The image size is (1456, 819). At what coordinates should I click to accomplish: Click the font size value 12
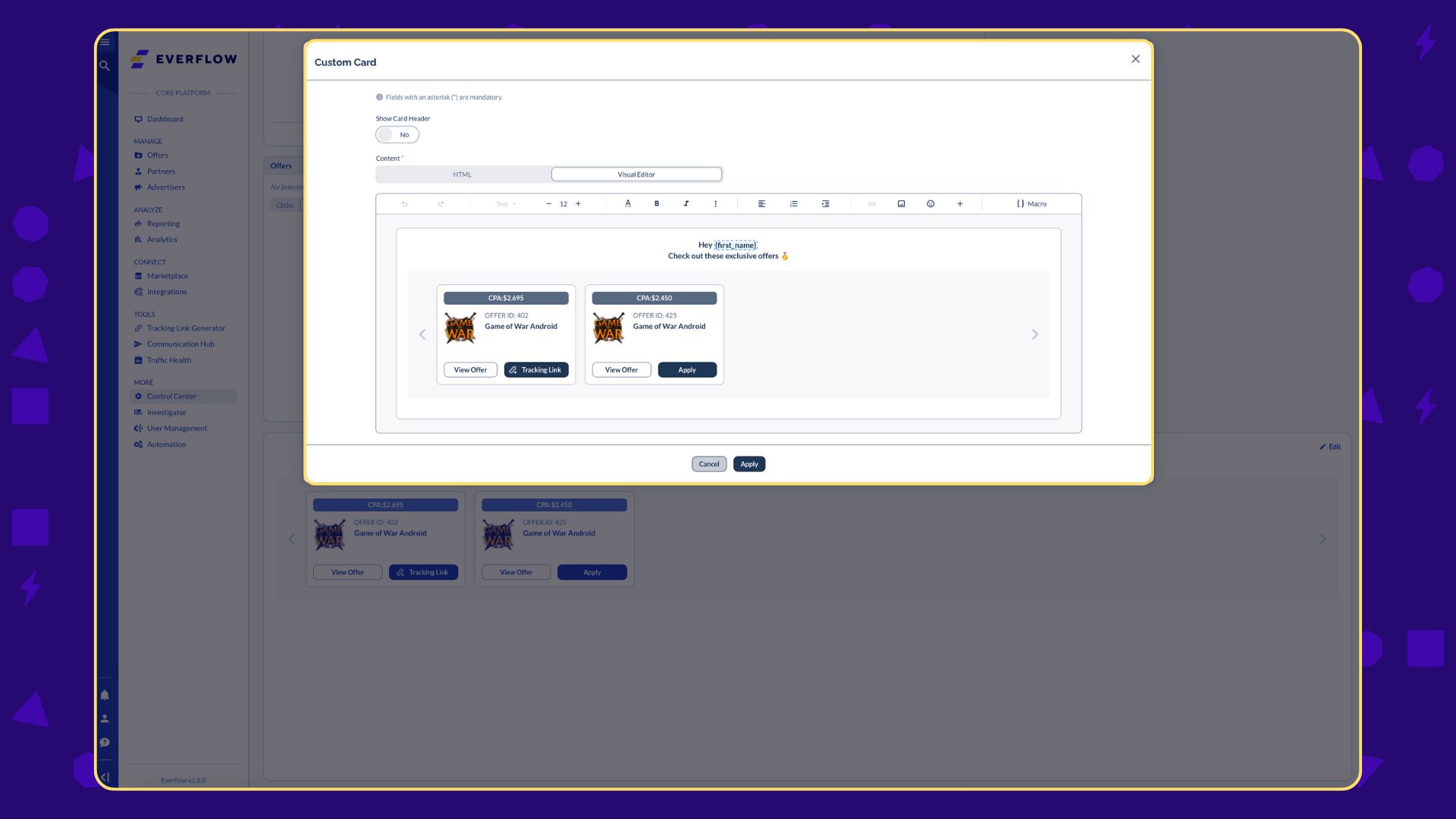point(563,204)
